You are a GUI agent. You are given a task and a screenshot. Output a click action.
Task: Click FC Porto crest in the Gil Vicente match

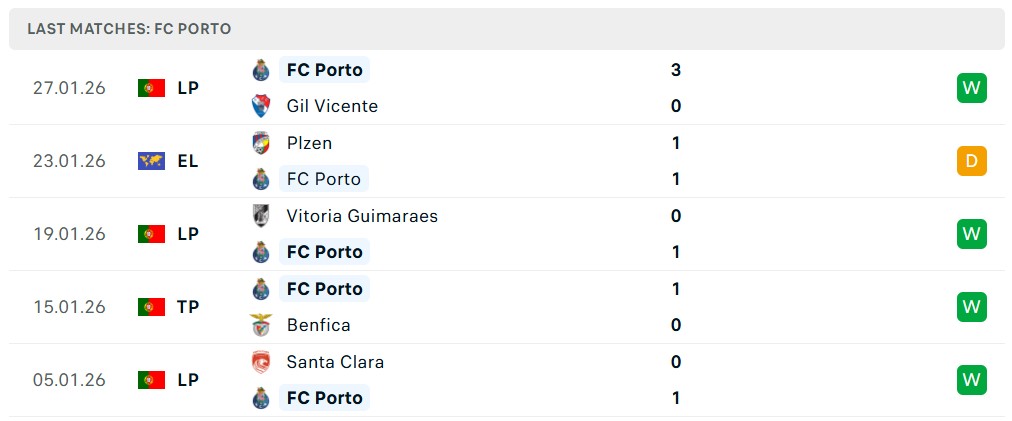(261, 70)
